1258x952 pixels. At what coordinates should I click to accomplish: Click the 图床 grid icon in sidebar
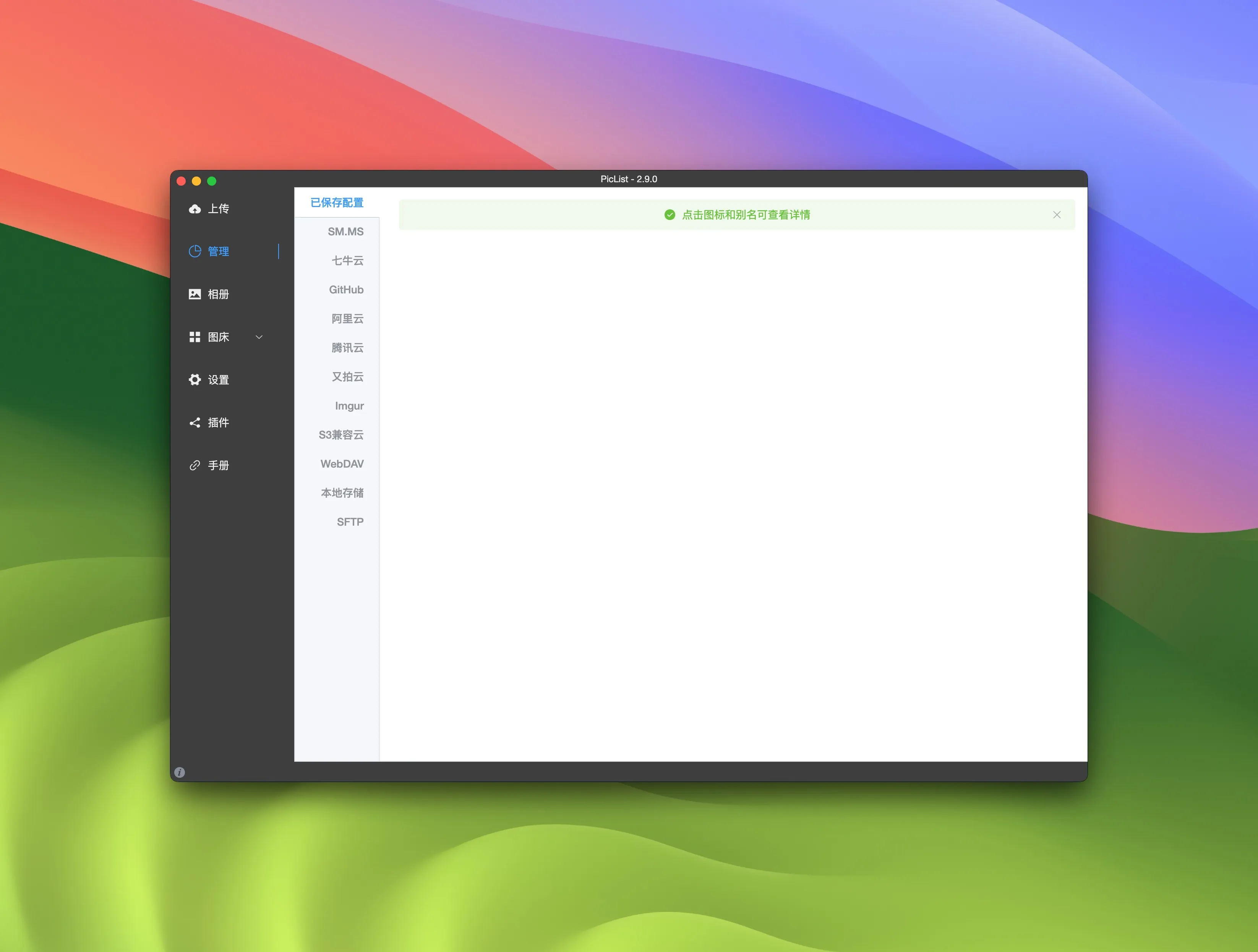tap(195, 337)
